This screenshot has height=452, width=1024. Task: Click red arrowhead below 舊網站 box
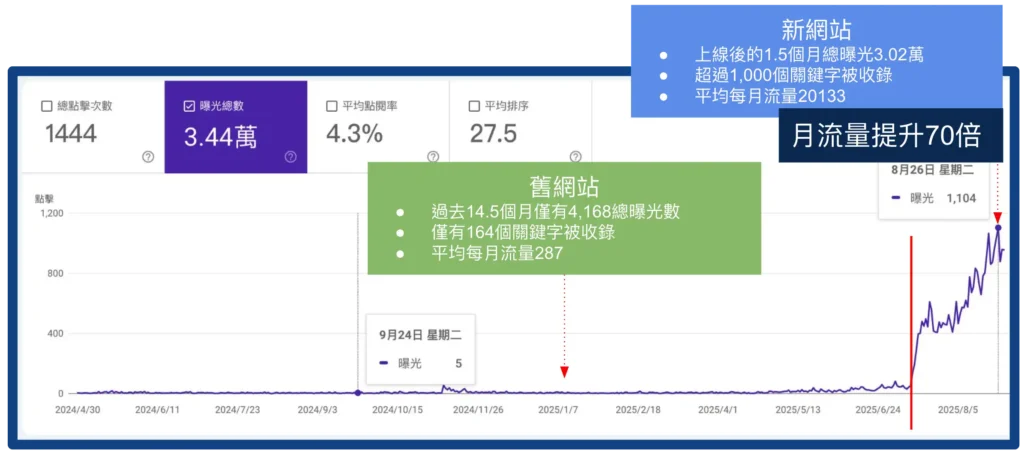(x=564, y=372)
